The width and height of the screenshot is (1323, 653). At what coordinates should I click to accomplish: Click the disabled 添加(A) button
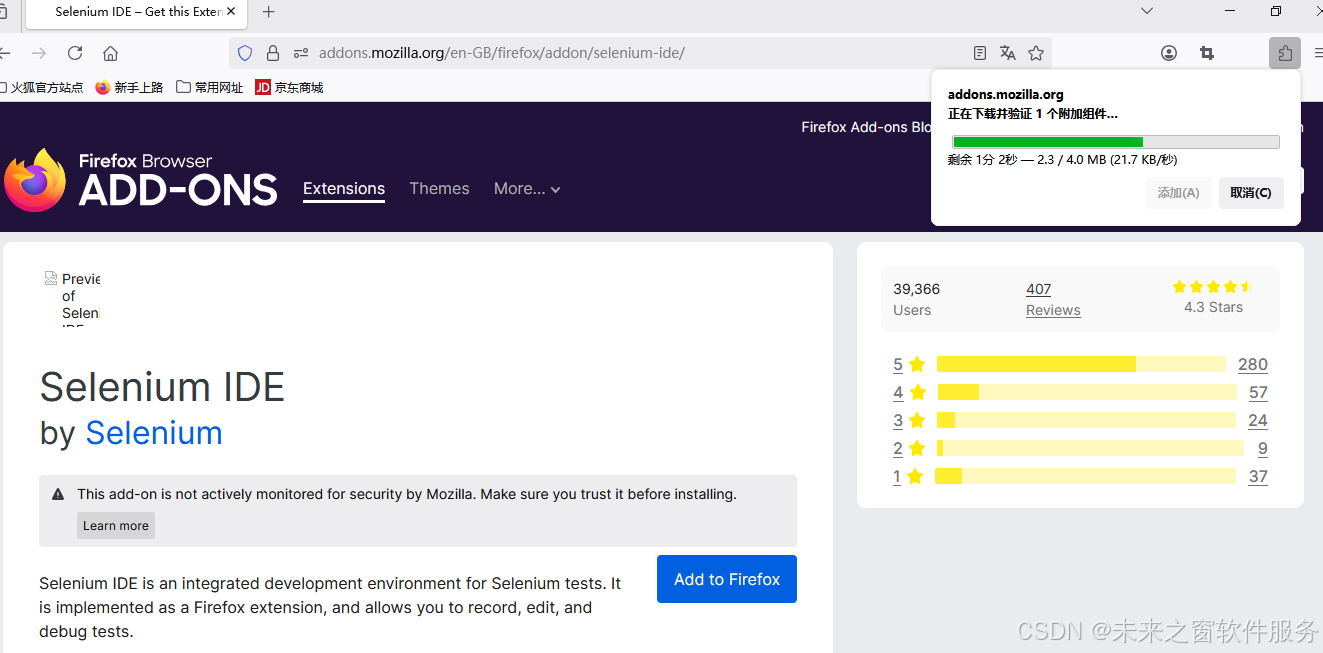click(1179, 193)
